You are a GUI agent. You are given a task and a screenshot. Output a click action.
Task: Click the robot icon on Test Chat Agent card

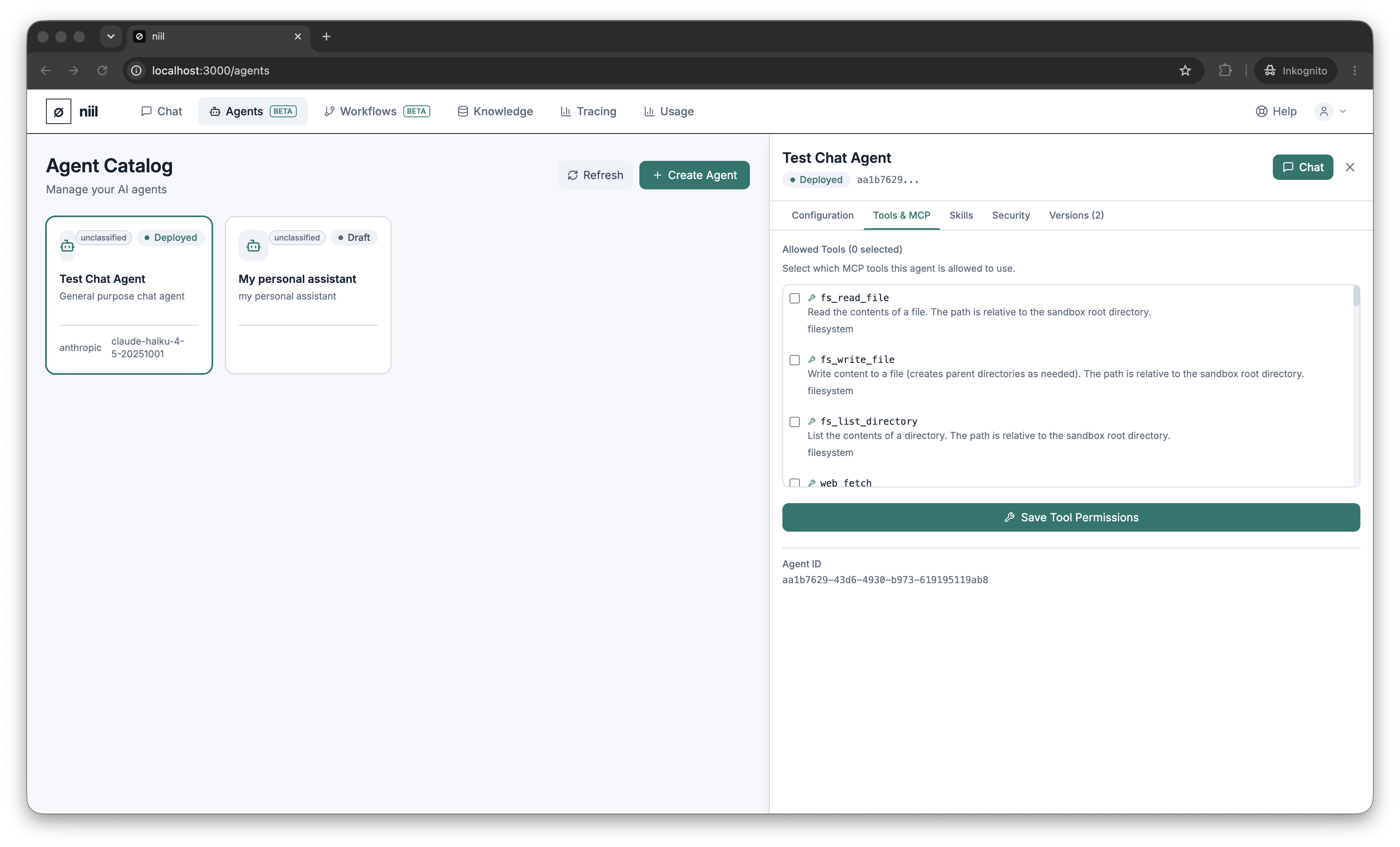point(67,246)
